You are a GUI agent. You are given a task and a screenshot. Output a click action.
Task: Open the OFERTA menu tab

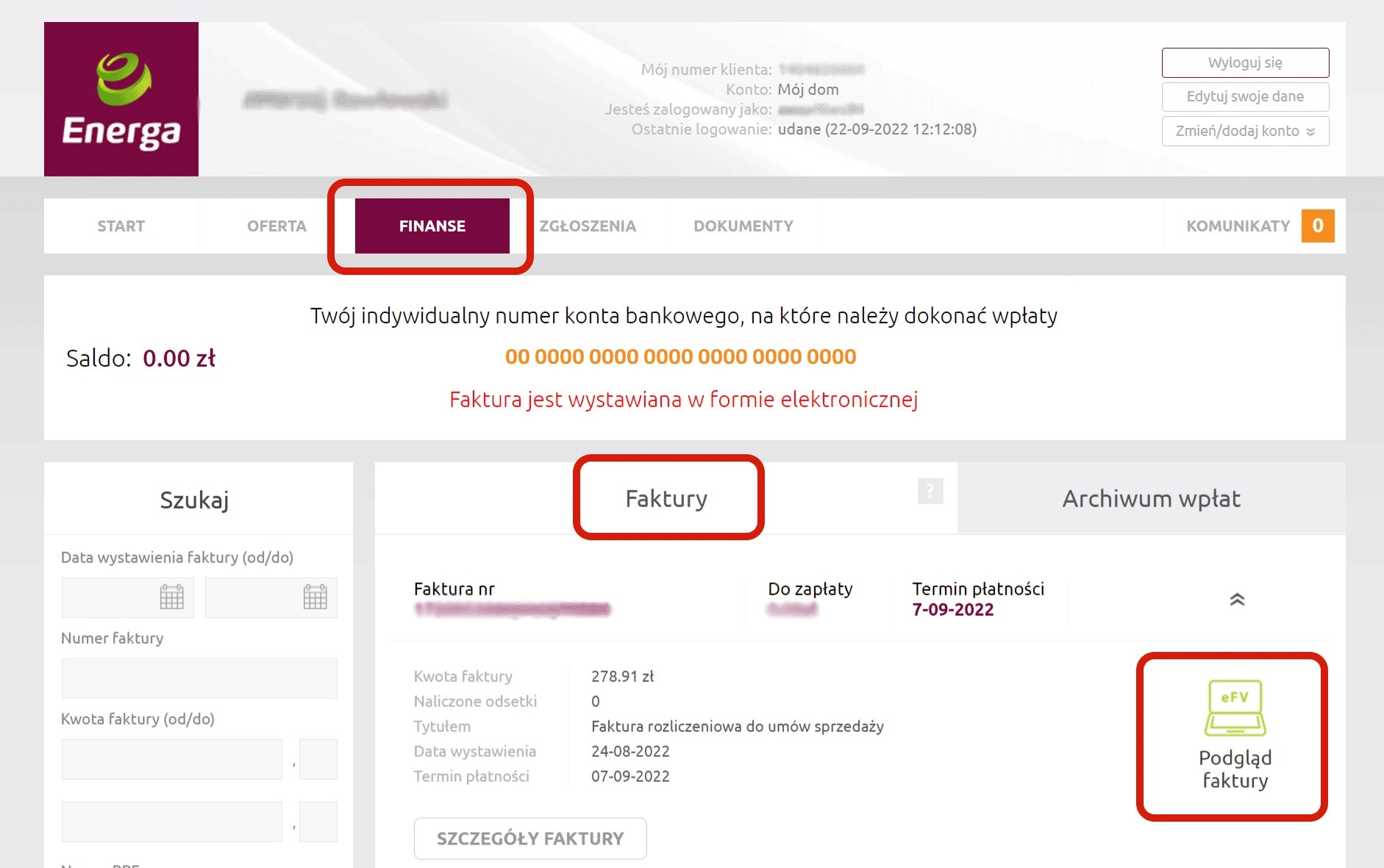click(x=277, y=226)
